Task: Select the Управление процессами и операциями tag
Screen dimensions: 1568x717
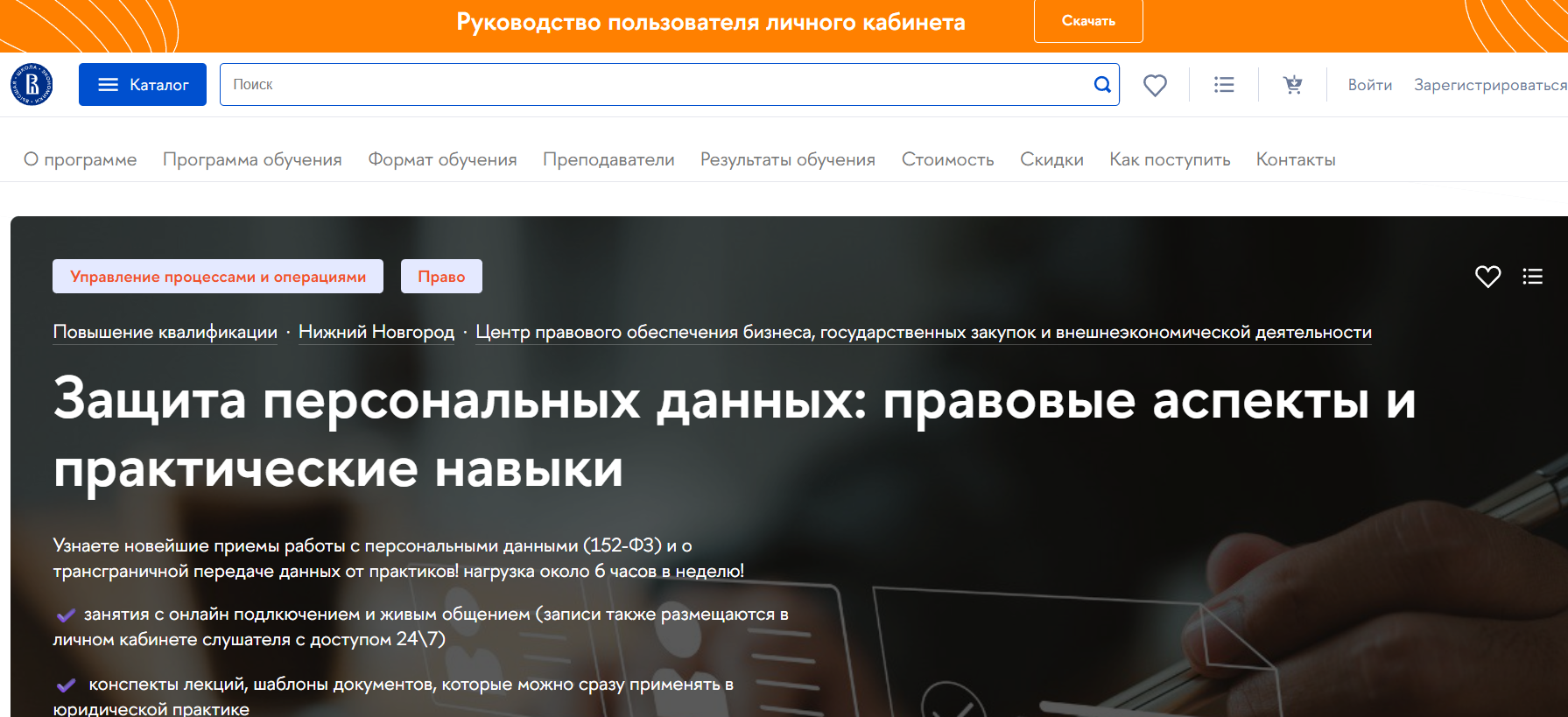Action: pyautogui.click(x=218, y=277)
